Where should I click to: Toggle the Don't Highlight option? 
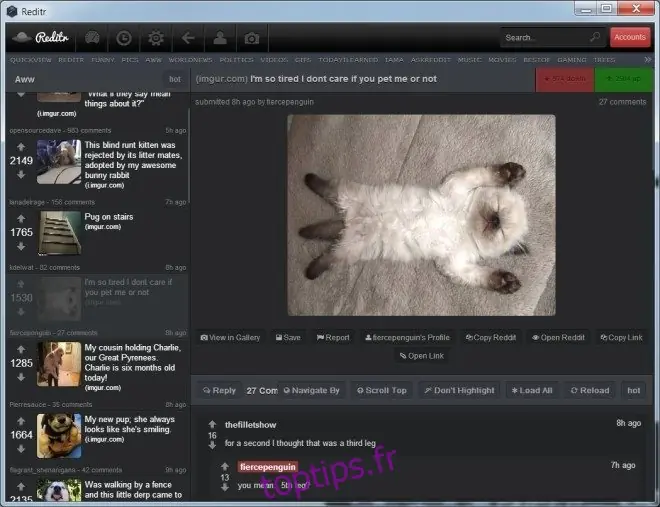(x=460, y=390)
